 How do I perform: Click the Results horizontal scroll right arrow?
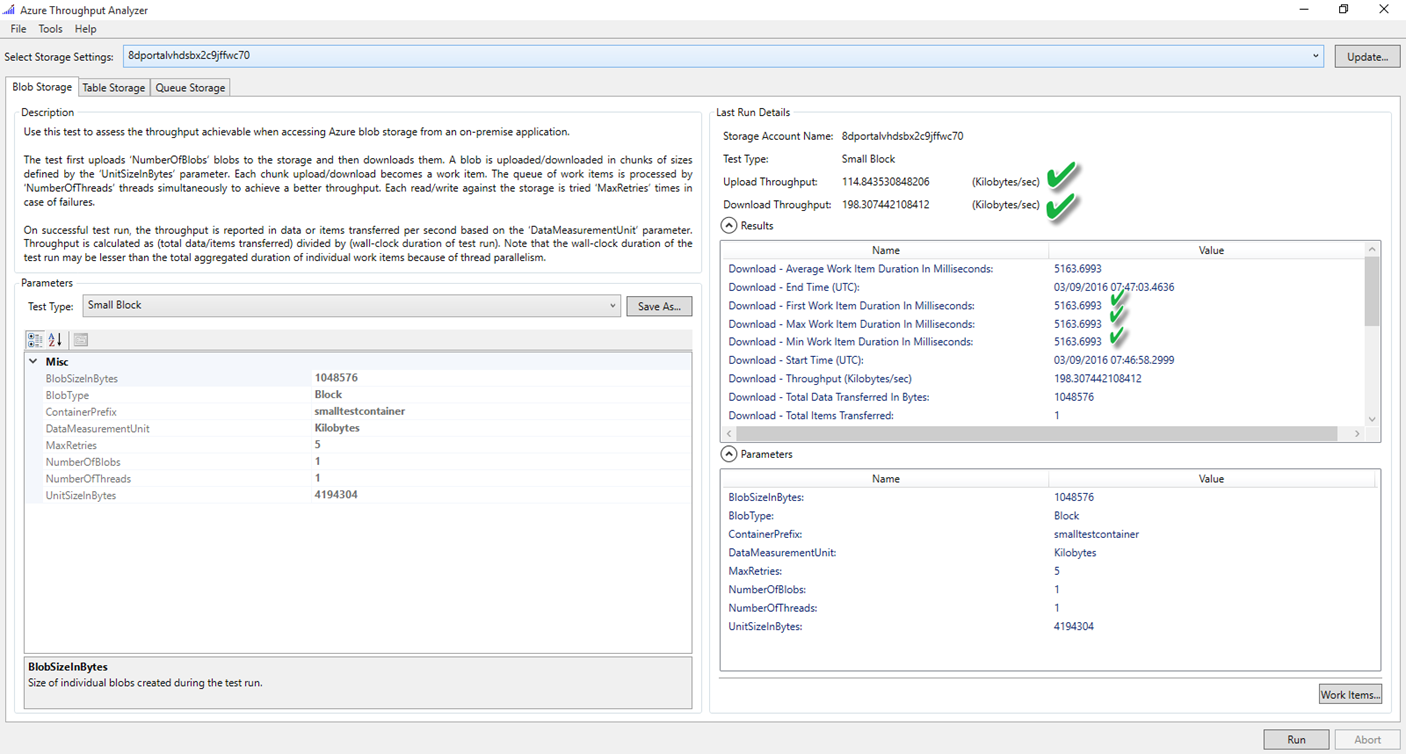[x=1357, y=434]
